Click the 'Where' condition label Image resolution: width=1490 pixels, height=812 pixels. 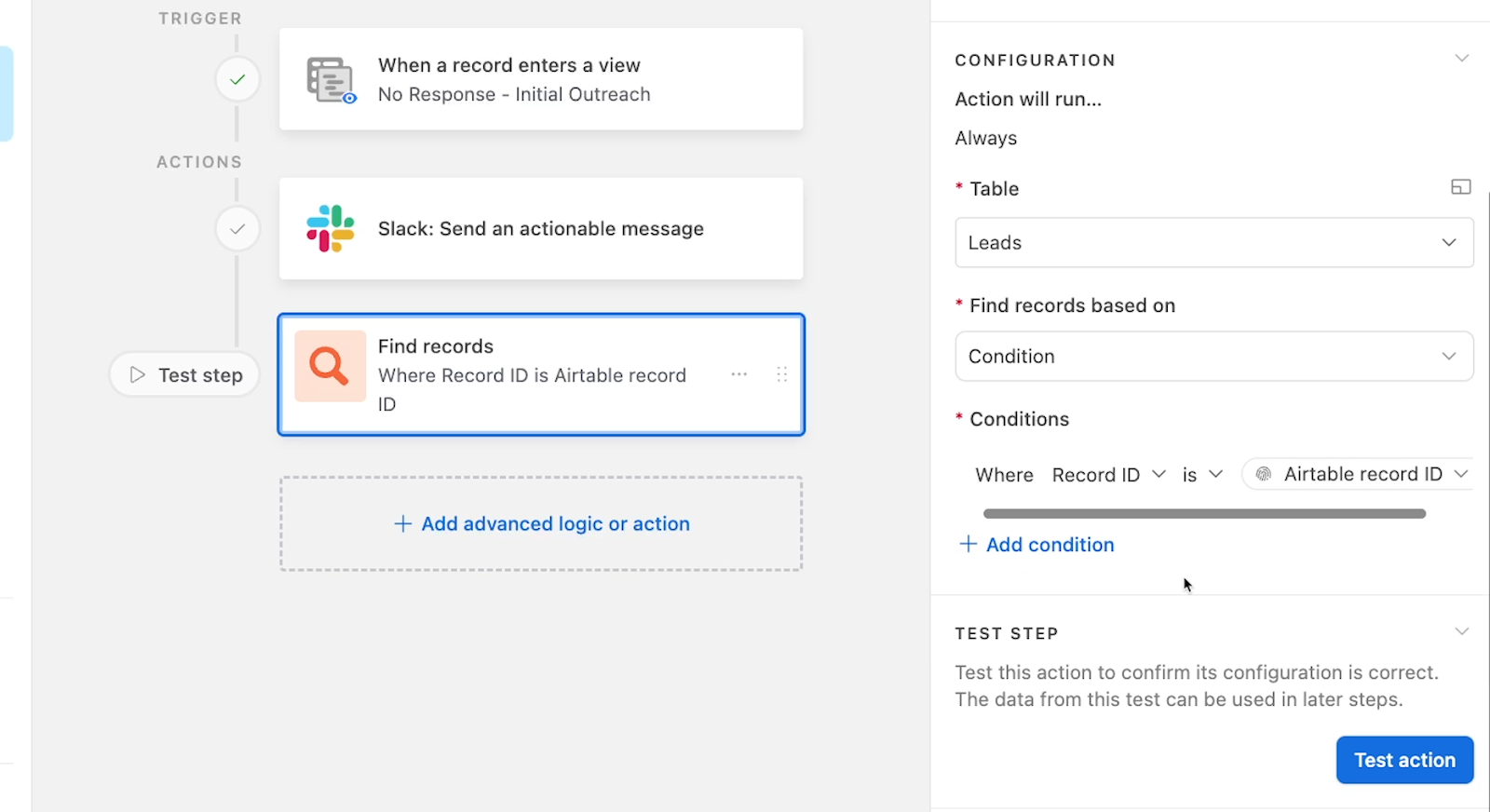(1004, 475)
